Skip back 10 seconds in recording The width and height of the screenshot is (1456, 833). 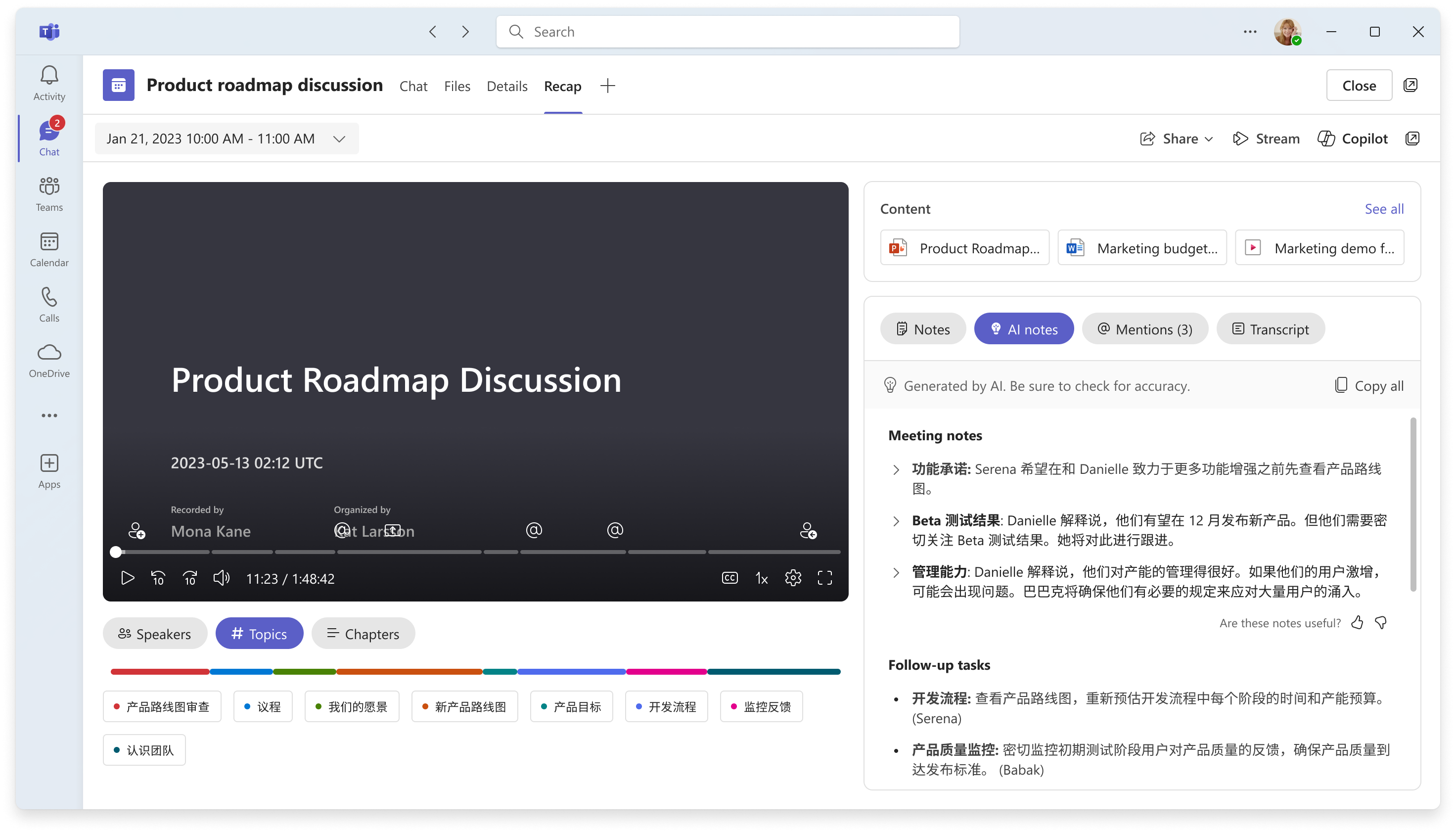click(158, 578)
